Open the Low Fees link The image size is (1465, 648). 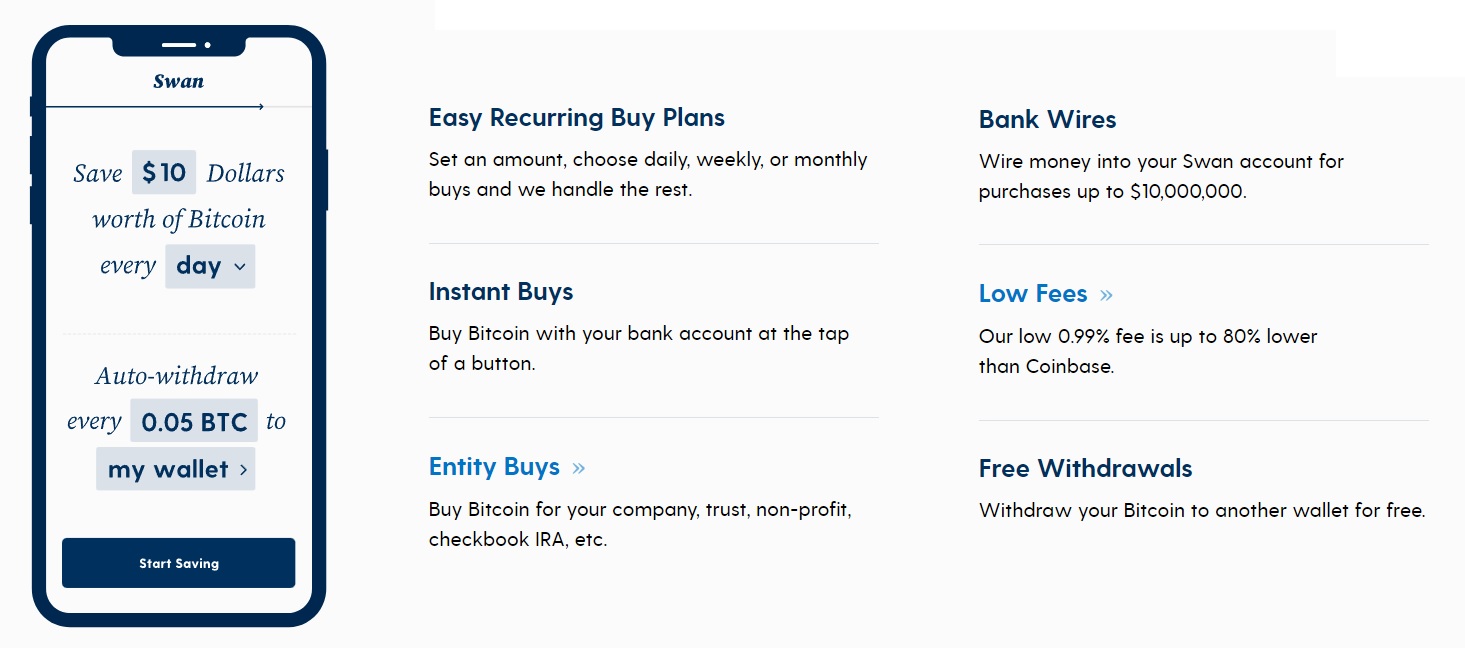point(1033,294)
